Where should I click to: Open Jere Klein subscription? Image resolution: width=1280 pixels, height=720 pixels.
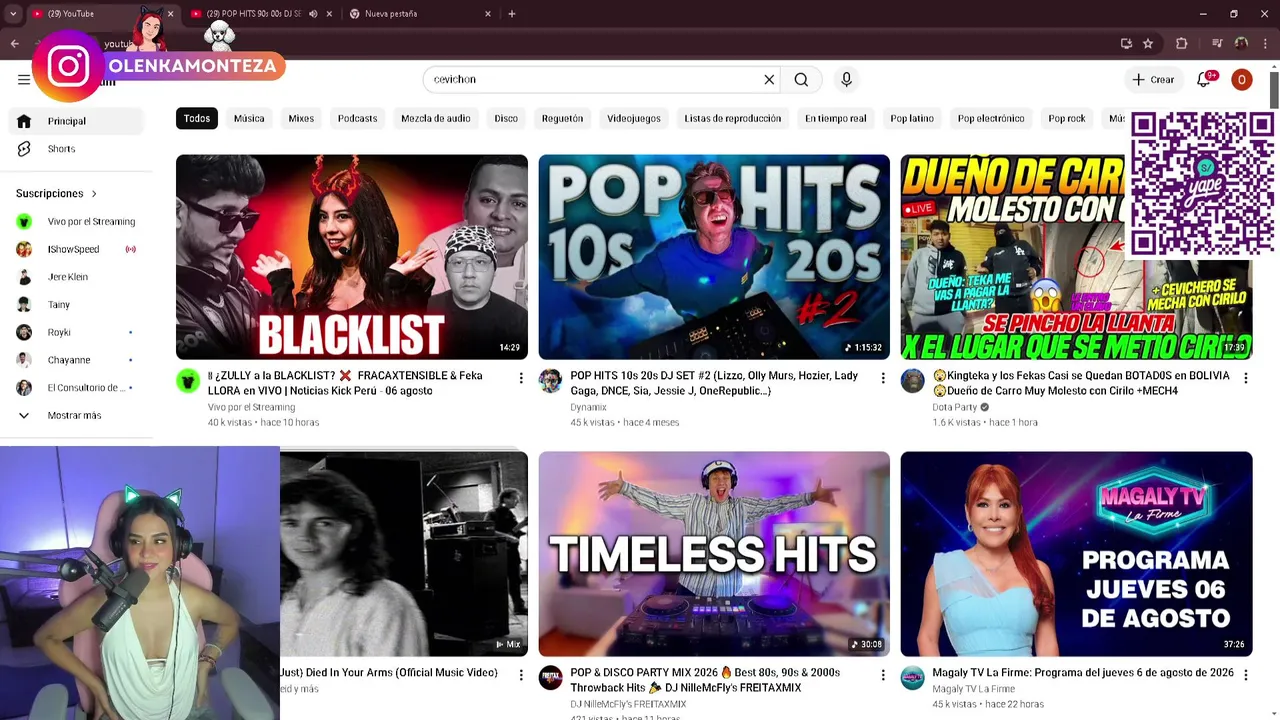coord(76,277)
